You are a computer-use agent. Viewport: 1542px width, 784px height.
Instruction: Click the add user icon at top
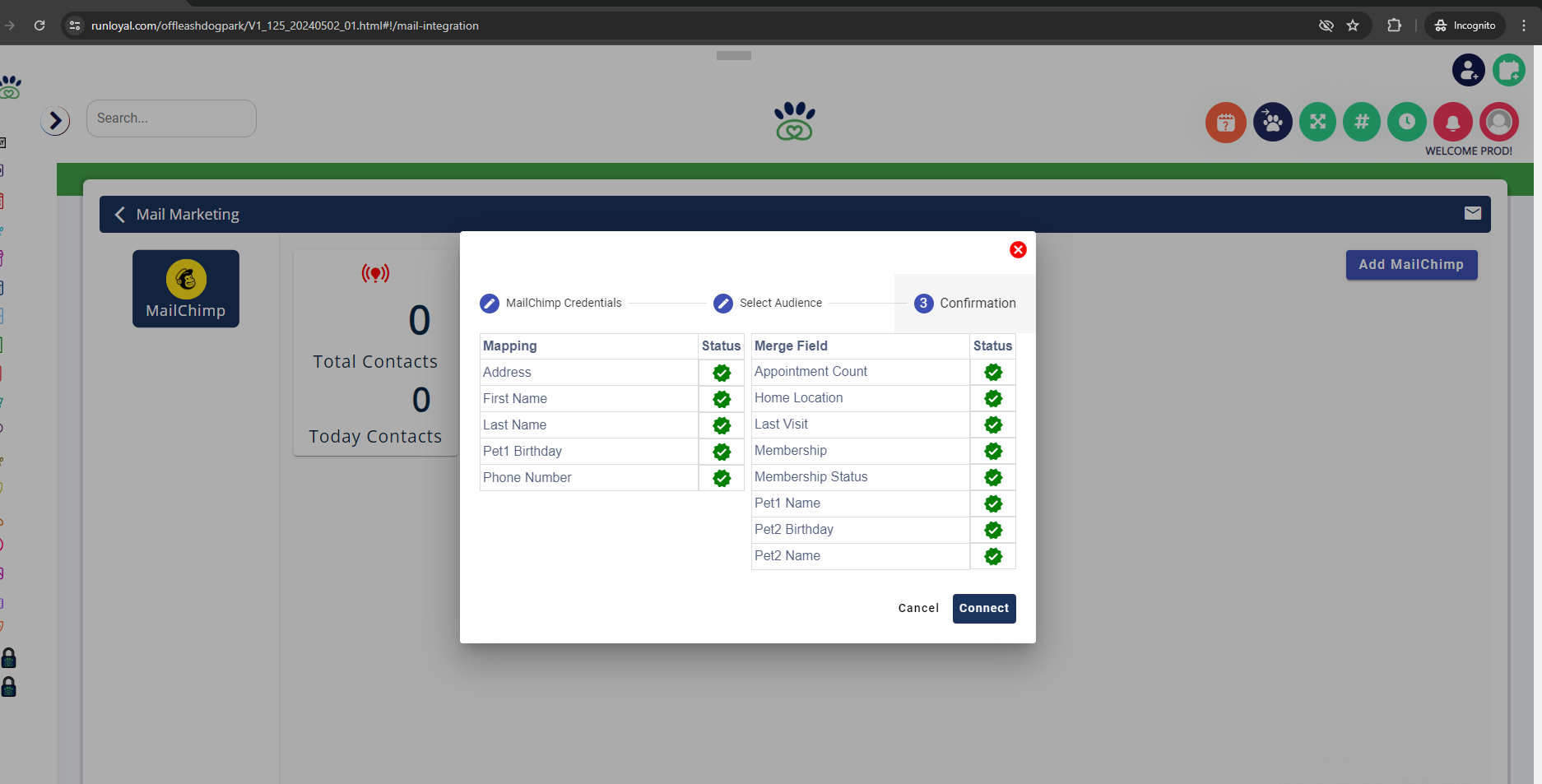tap(1469, 70)
